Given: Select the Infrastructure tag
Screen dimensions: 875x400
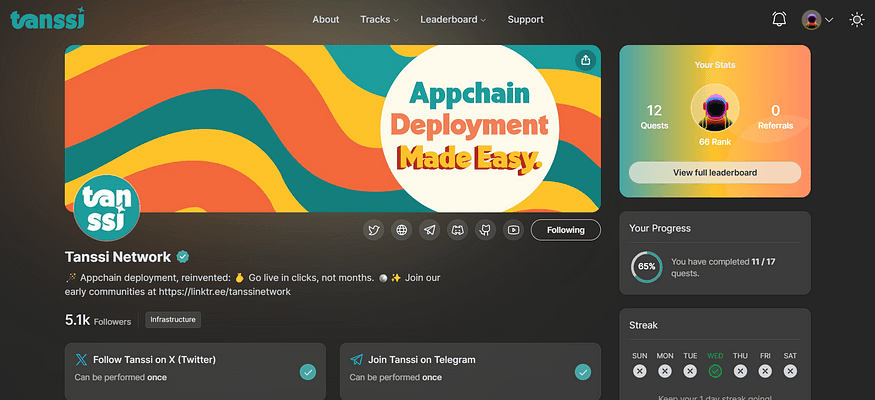Looking at the screenshot, I should (173, 320).
